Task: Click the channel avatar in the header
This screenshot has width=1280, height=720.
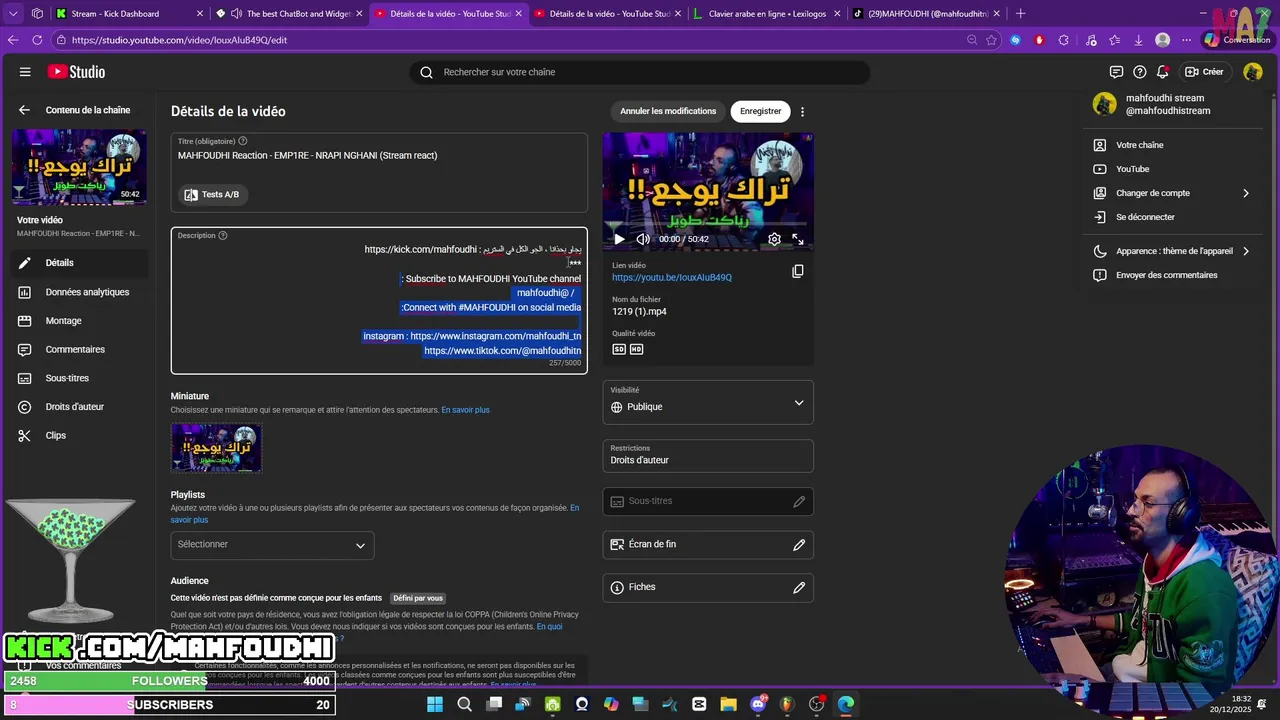Action: tap(1253, 72)
